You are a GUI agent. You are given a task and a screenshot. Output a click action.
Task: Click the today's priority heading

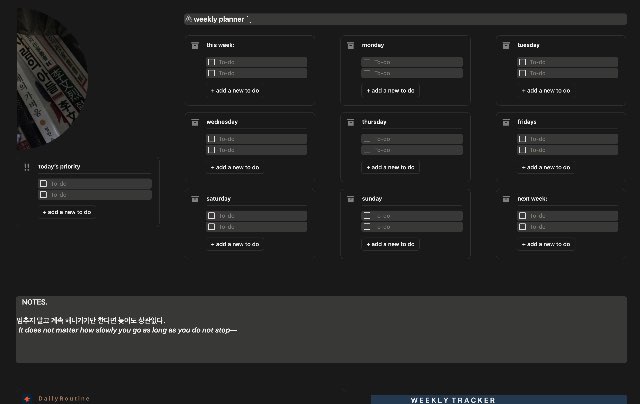[59, 166]
